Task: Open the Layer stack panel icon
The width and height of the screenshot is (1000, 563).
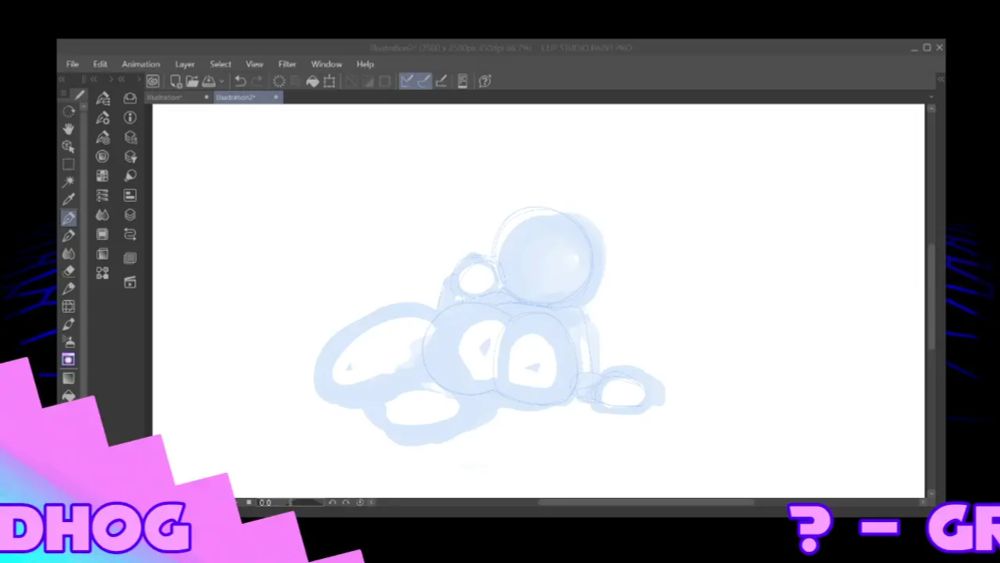Action: pos(130,215)
